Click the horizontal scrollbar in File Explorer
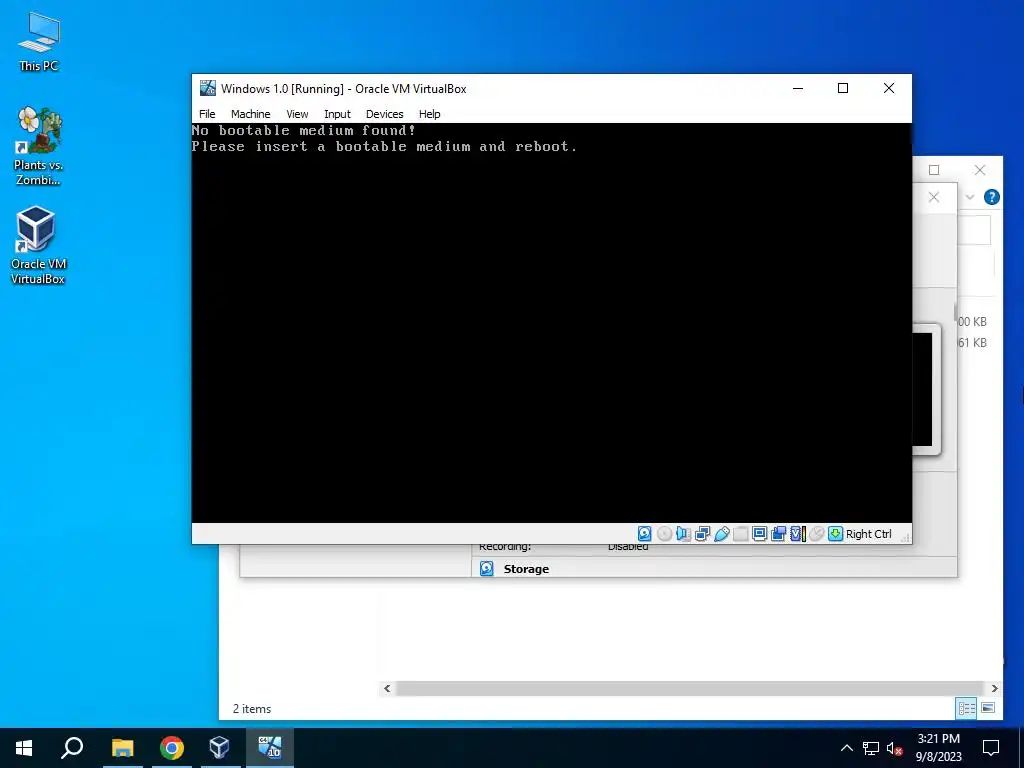The height and width of the screenshot is (768, 1024). (x=690, y=688)
